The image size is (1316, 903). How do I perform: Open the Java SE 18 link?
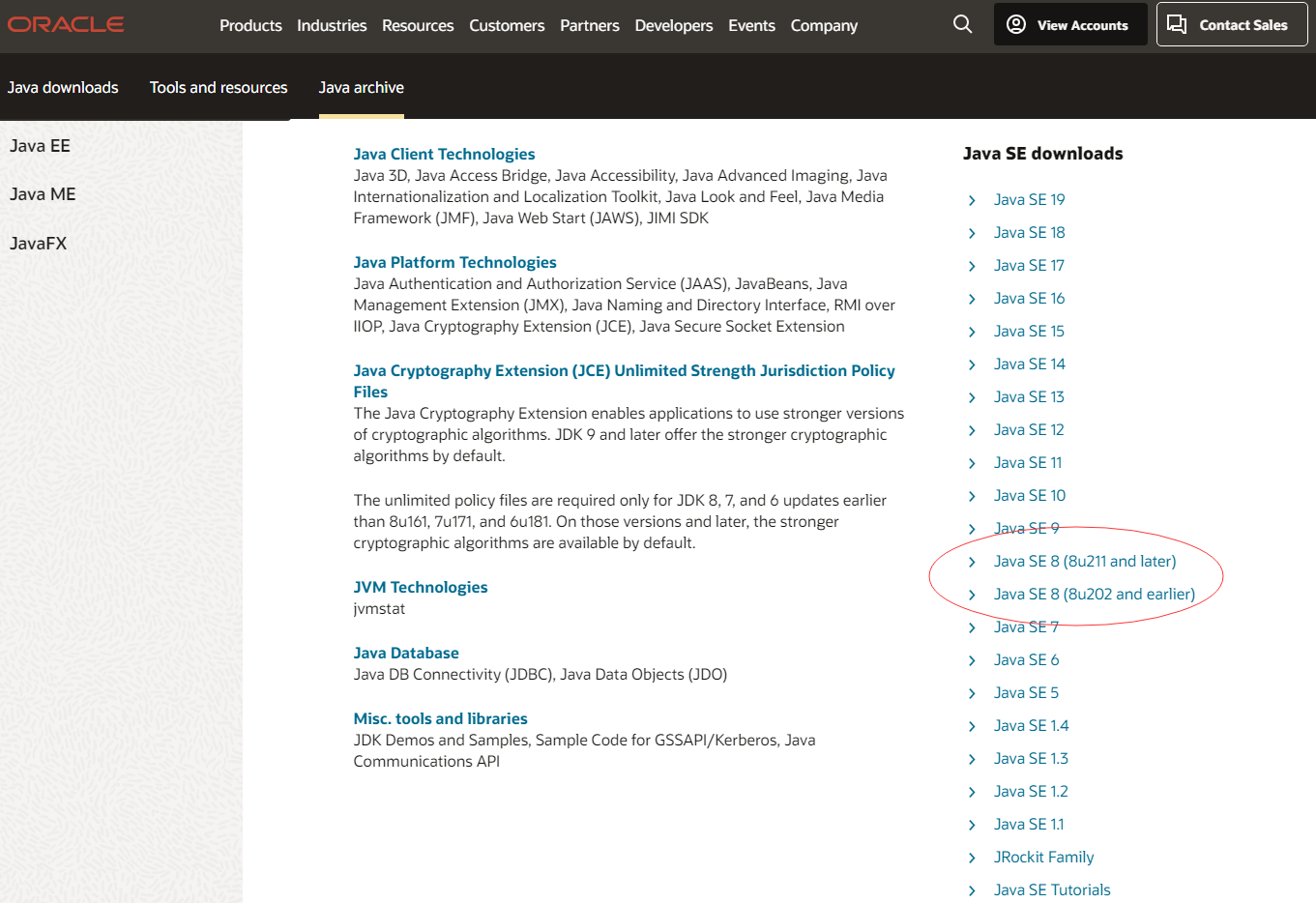(1029, 232)
